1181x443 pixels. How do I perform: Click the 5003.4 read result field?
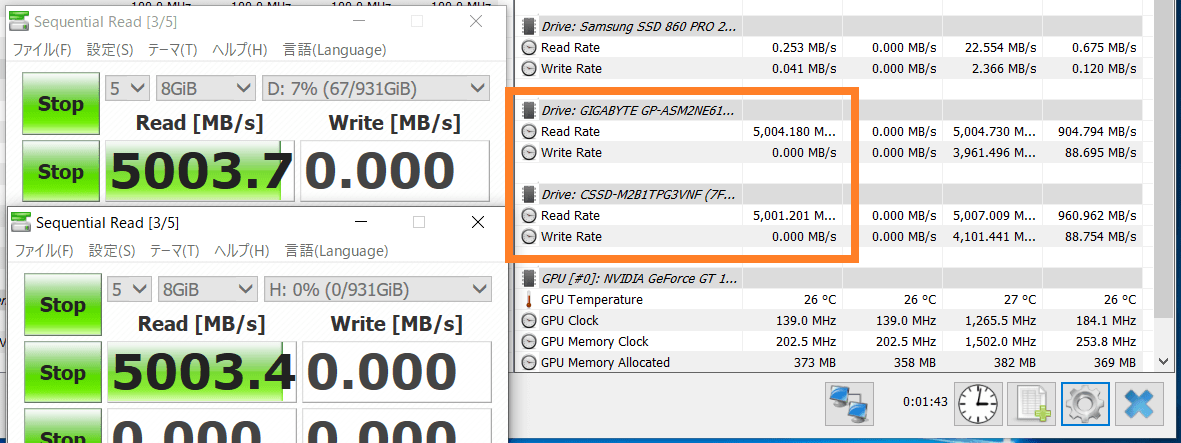coord(201,372)
